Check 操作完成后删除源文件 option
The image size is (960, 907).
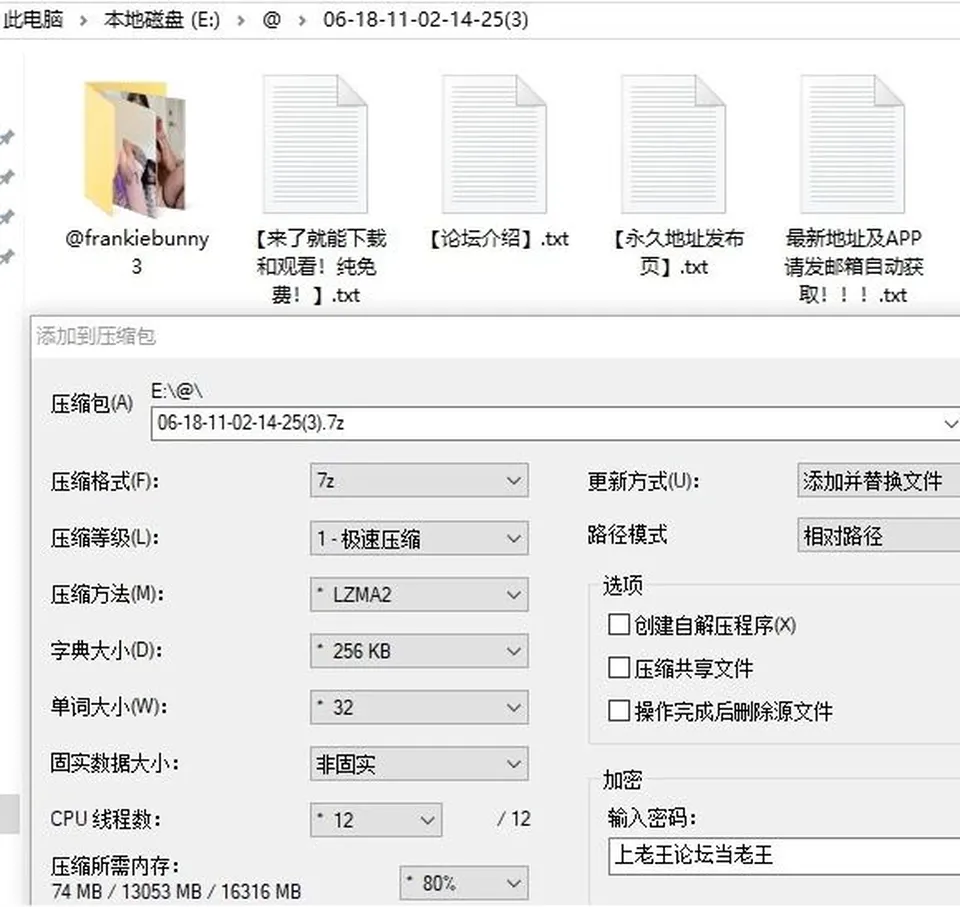point(618,711)
